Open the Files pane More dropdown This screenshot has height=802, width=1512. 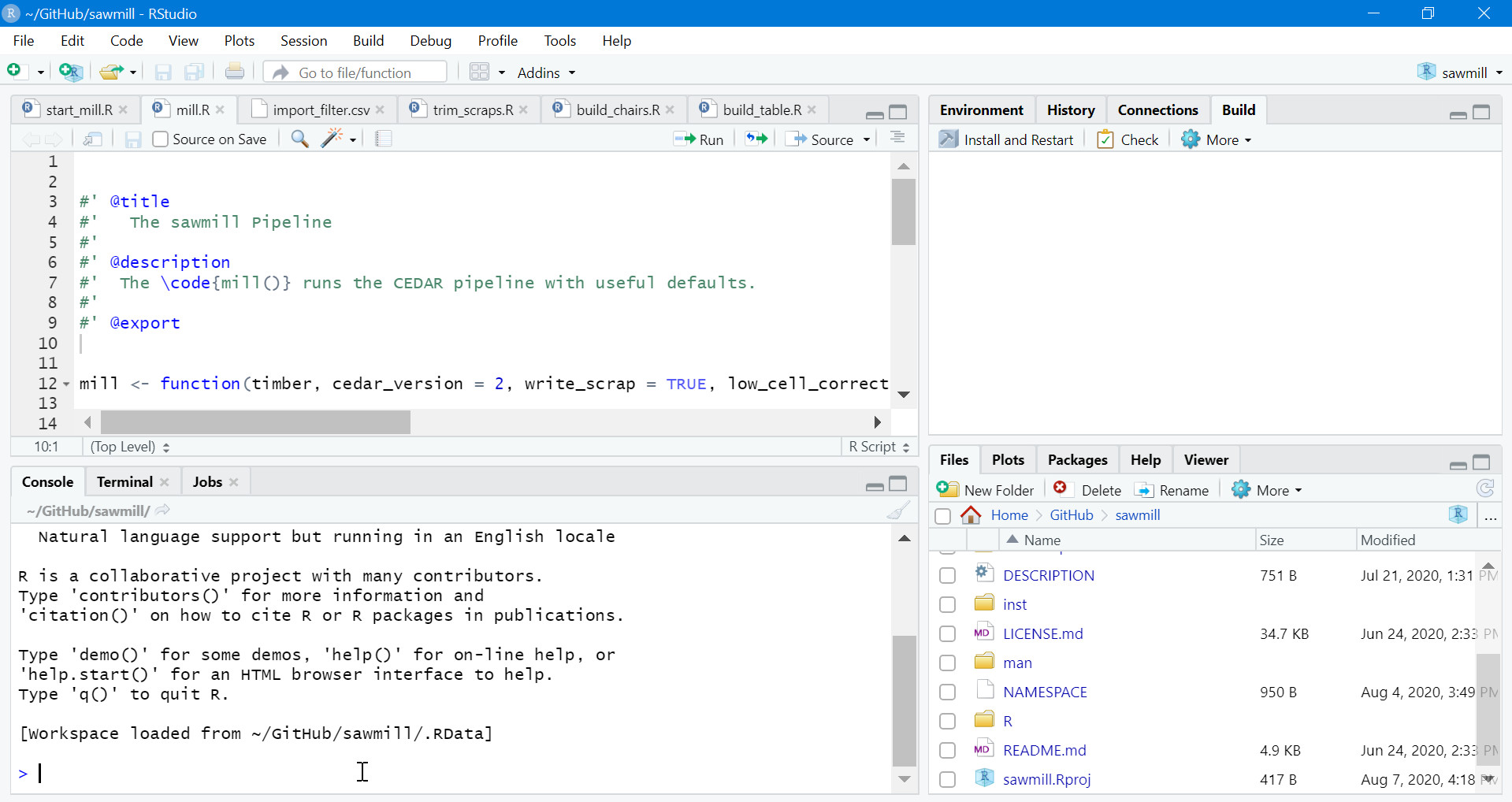(x=1268, y=490)
